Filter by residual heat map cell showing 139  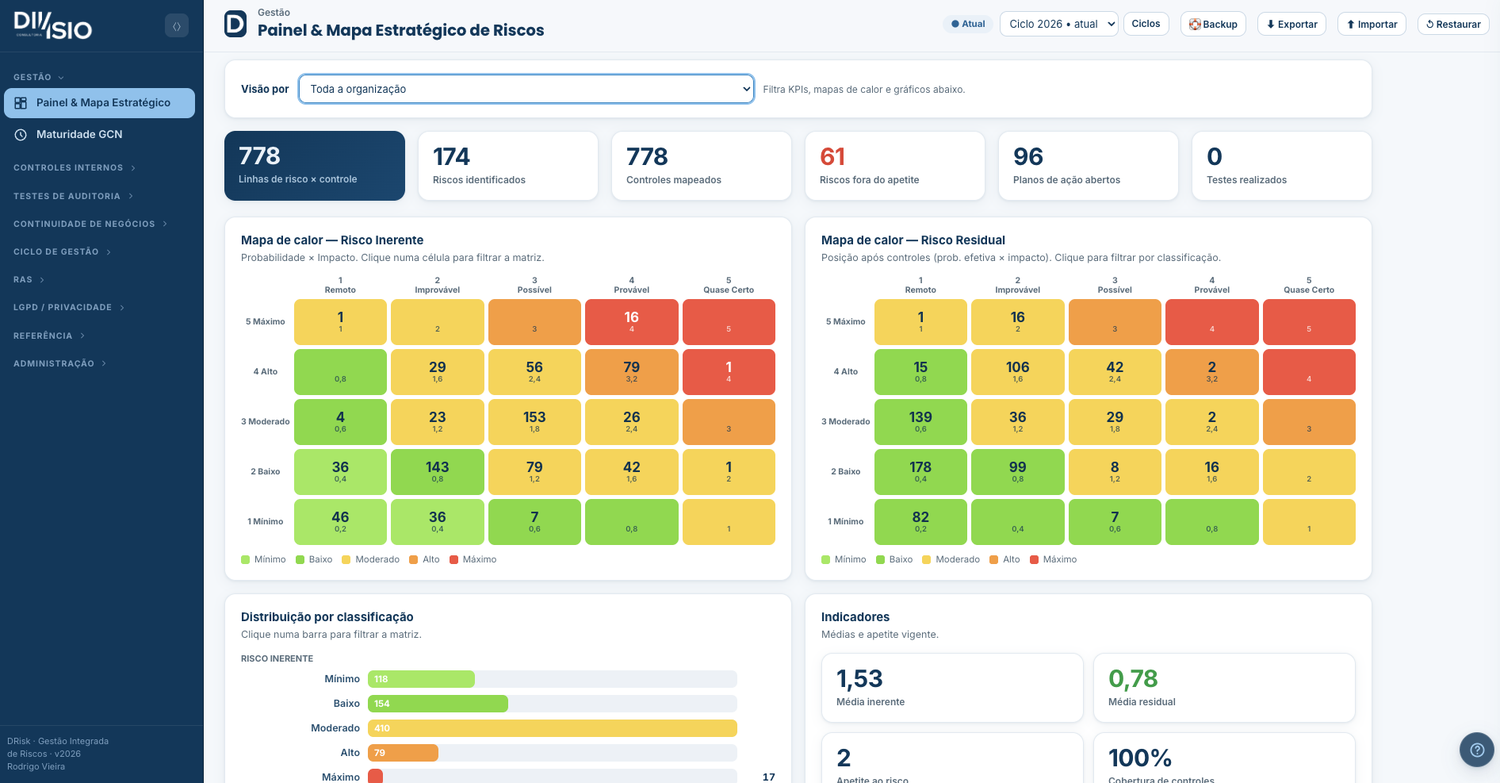coord(920,422)
